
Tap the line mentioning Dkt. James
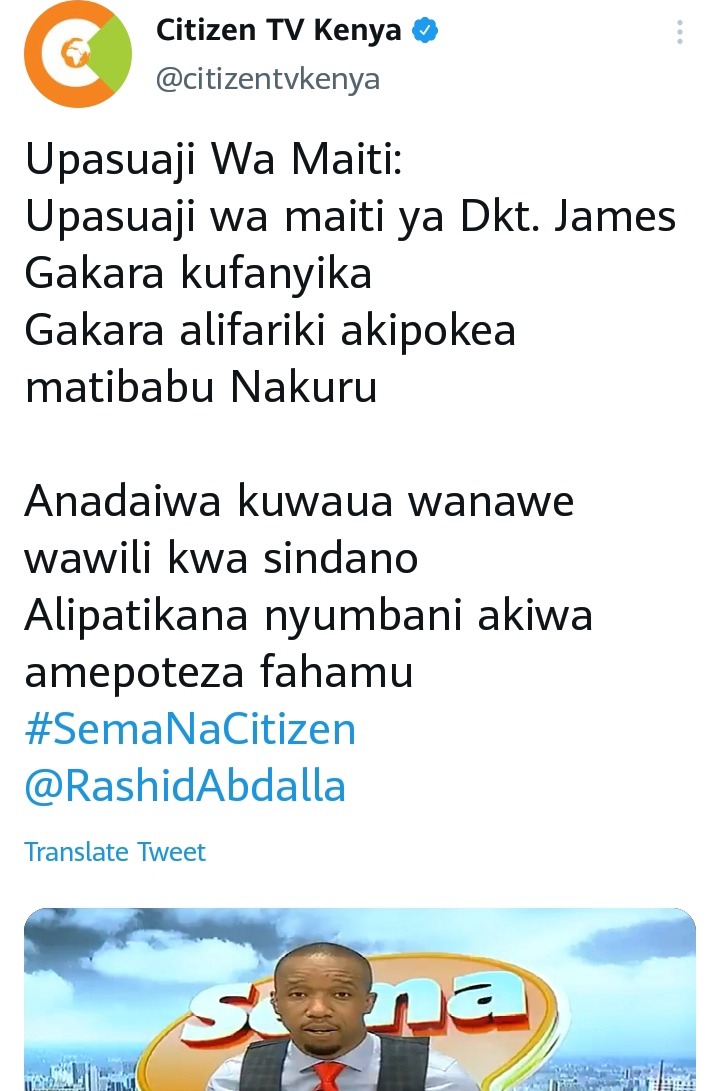(351, 216)
